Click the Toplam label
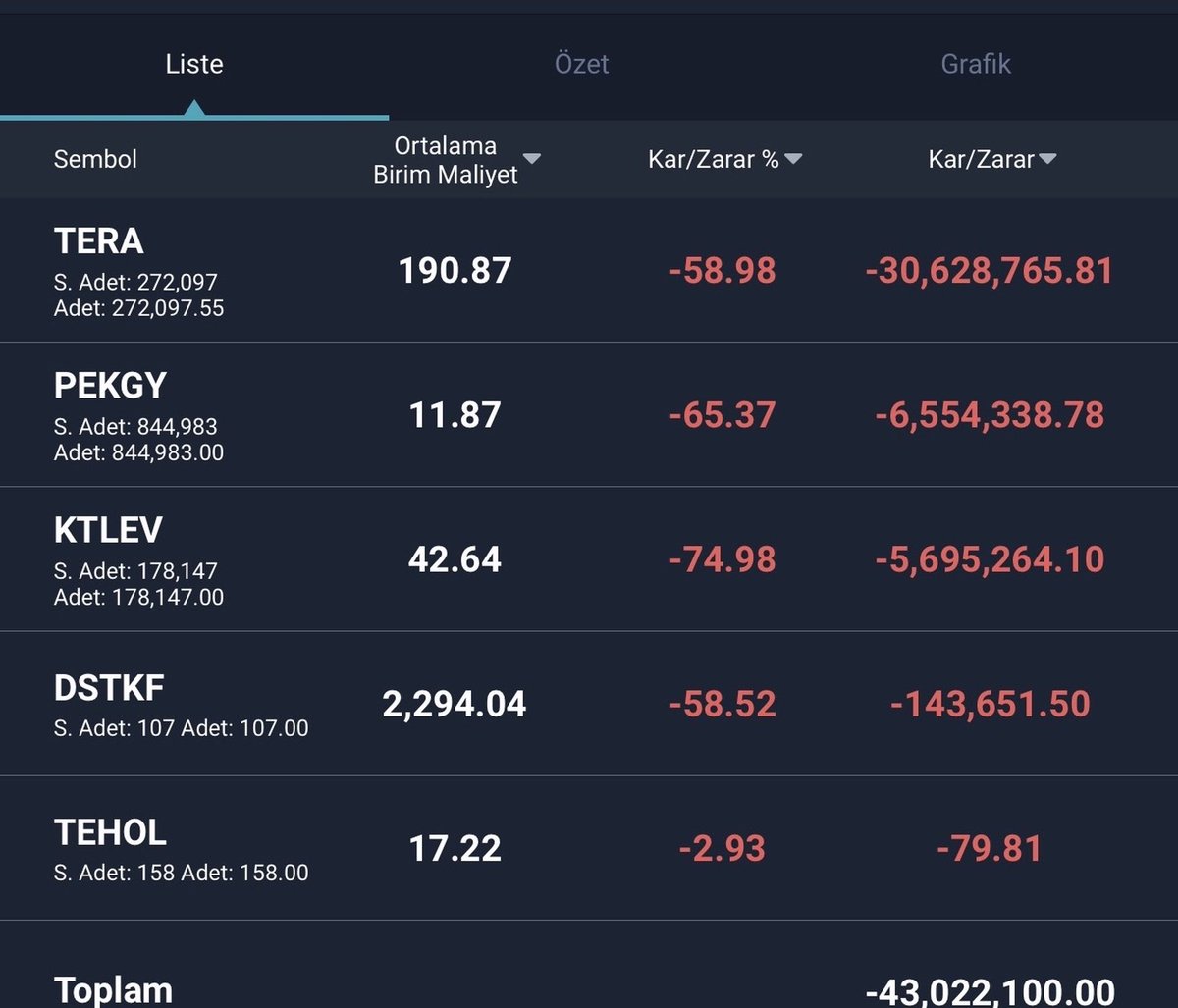1178x1008 pixels. pyautogui.click(x=113, y=990)
